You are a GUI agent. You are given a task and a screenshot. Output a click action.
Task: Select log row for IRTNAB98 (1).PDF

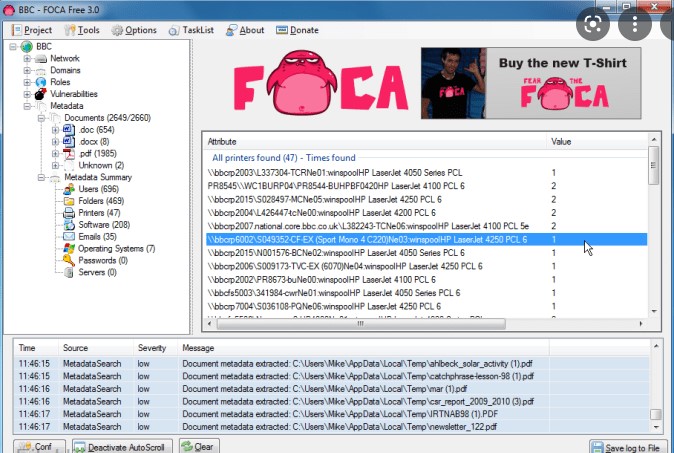point(332,414)
